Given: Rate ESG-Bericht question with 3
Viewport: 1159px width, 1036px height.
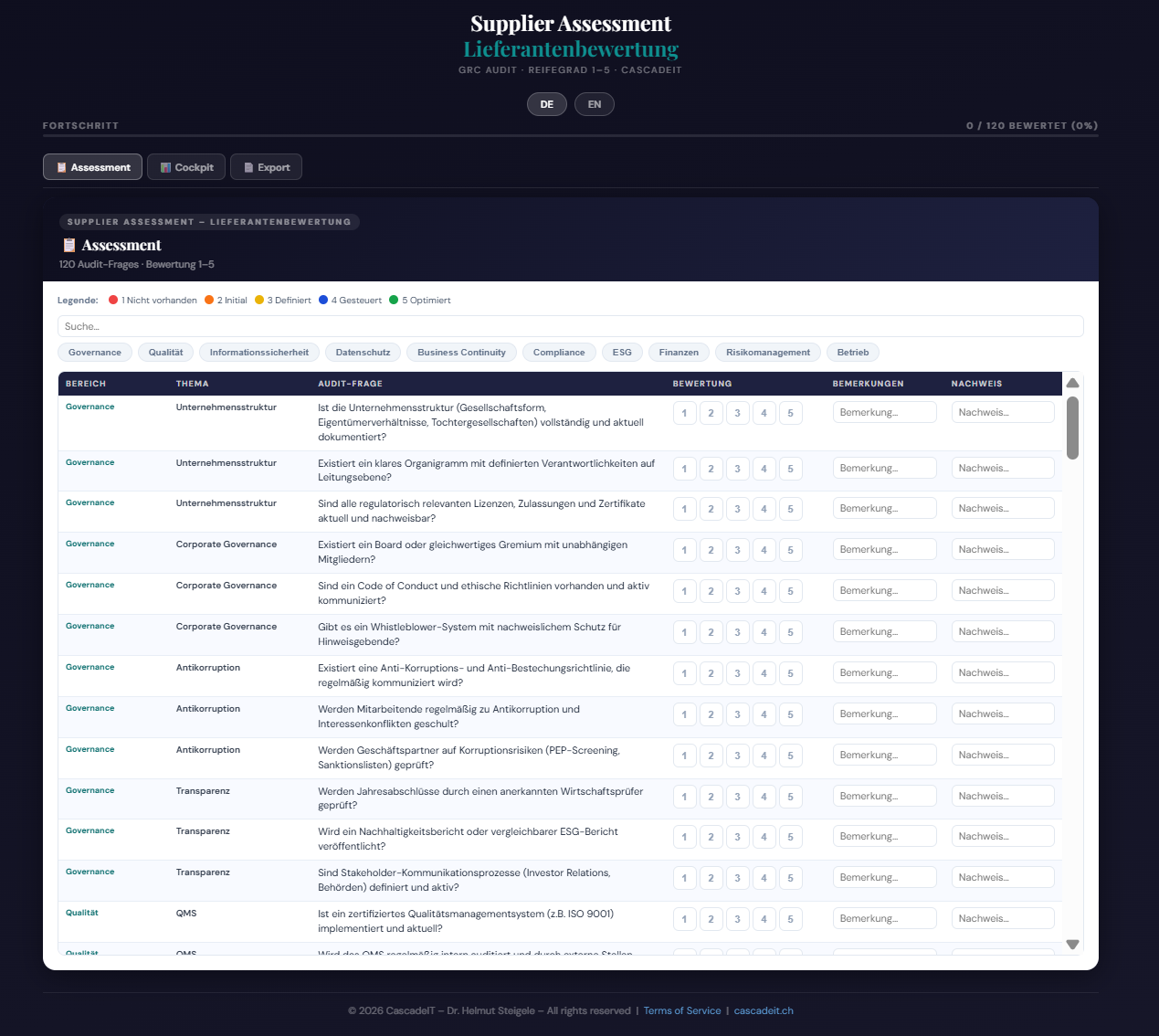Looking at the screenshot, I should click(x=738, y=837).
